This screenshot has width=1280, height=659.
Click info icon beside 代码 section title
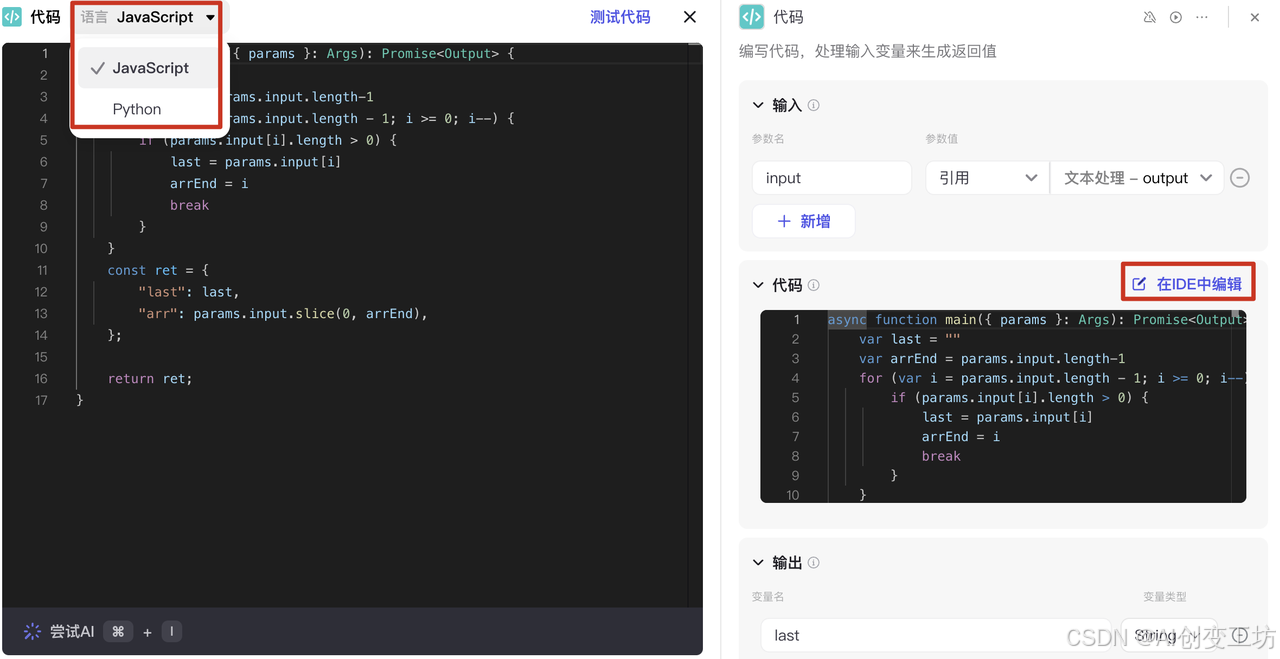click(814, 285)
